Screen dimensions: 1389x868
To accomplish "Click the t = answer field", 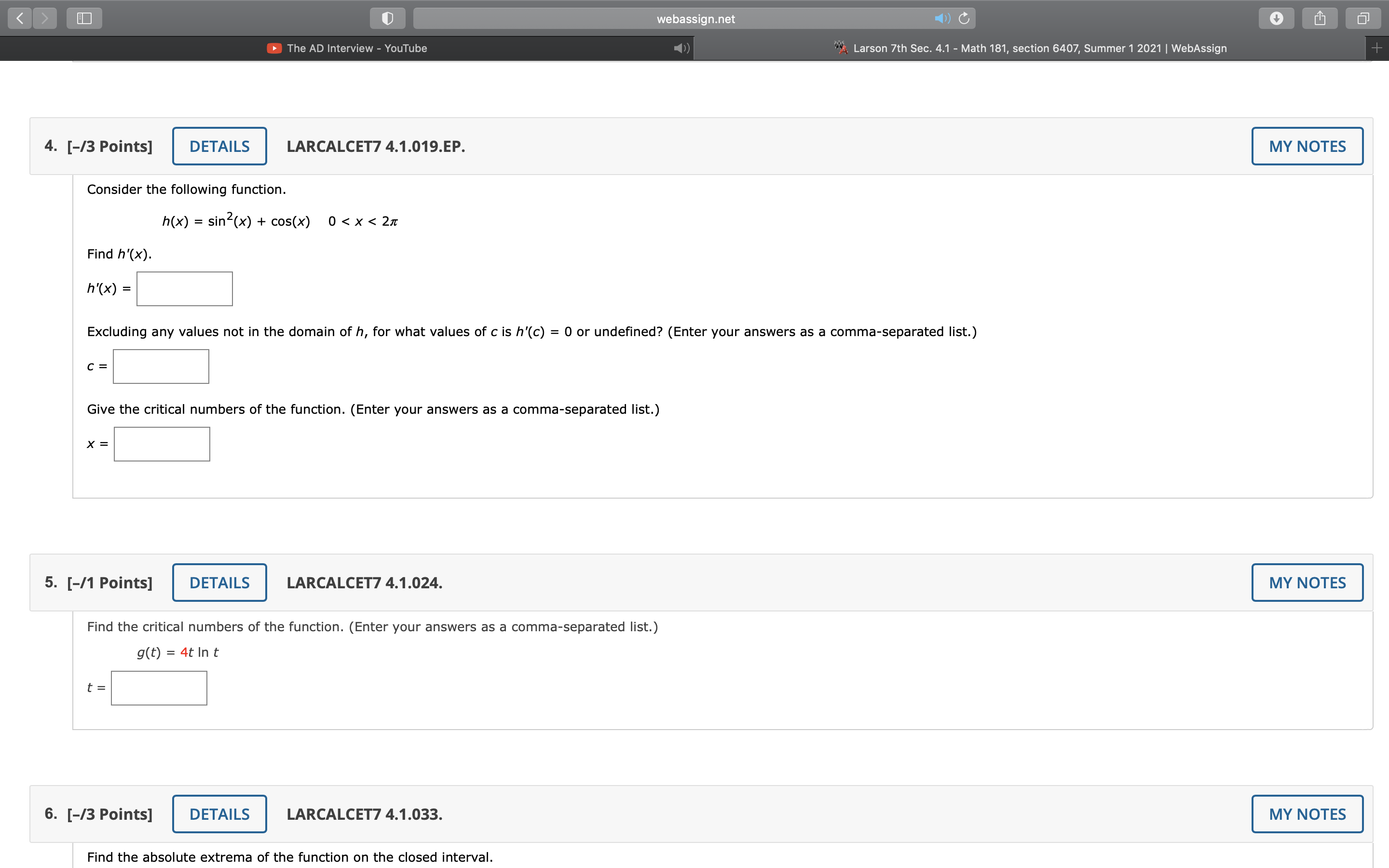I will (159, 688).
